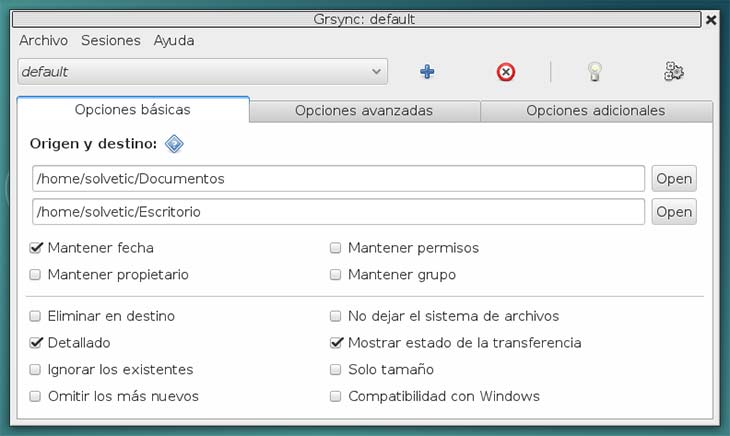Screen dimensions: 730x436
Task: Execute sync with the gears icon
Action: point(674,71)
